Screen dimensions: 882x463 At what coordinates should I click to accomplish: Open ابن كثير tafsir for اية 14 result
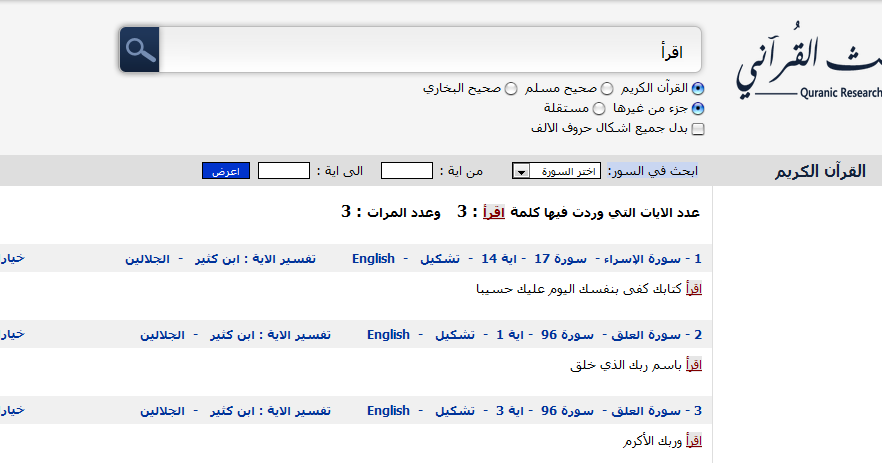pos(217,259)
